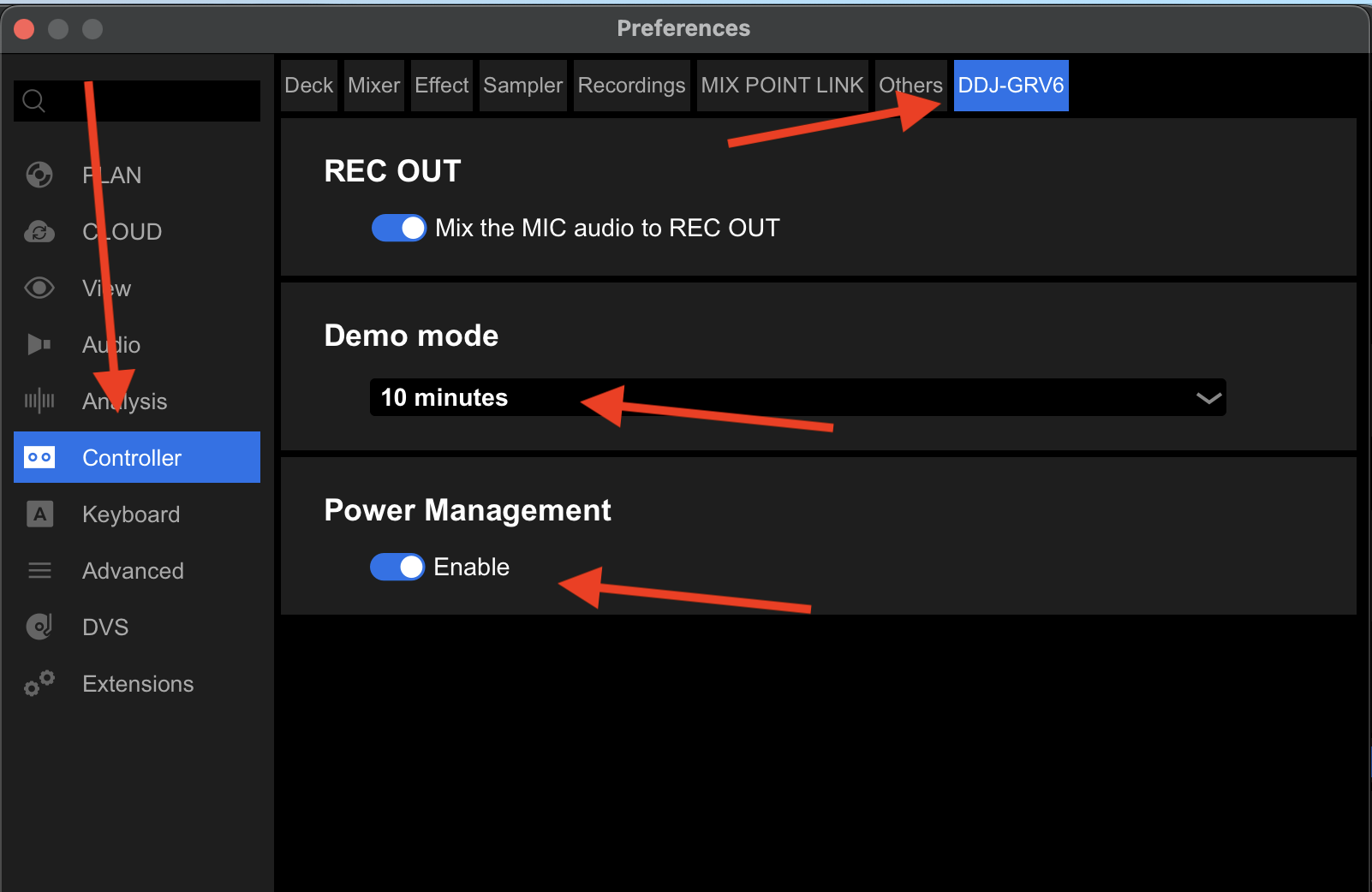Click the CLOUD sync icon
This screenshot has width=1372, height=892.
[39, 232]
